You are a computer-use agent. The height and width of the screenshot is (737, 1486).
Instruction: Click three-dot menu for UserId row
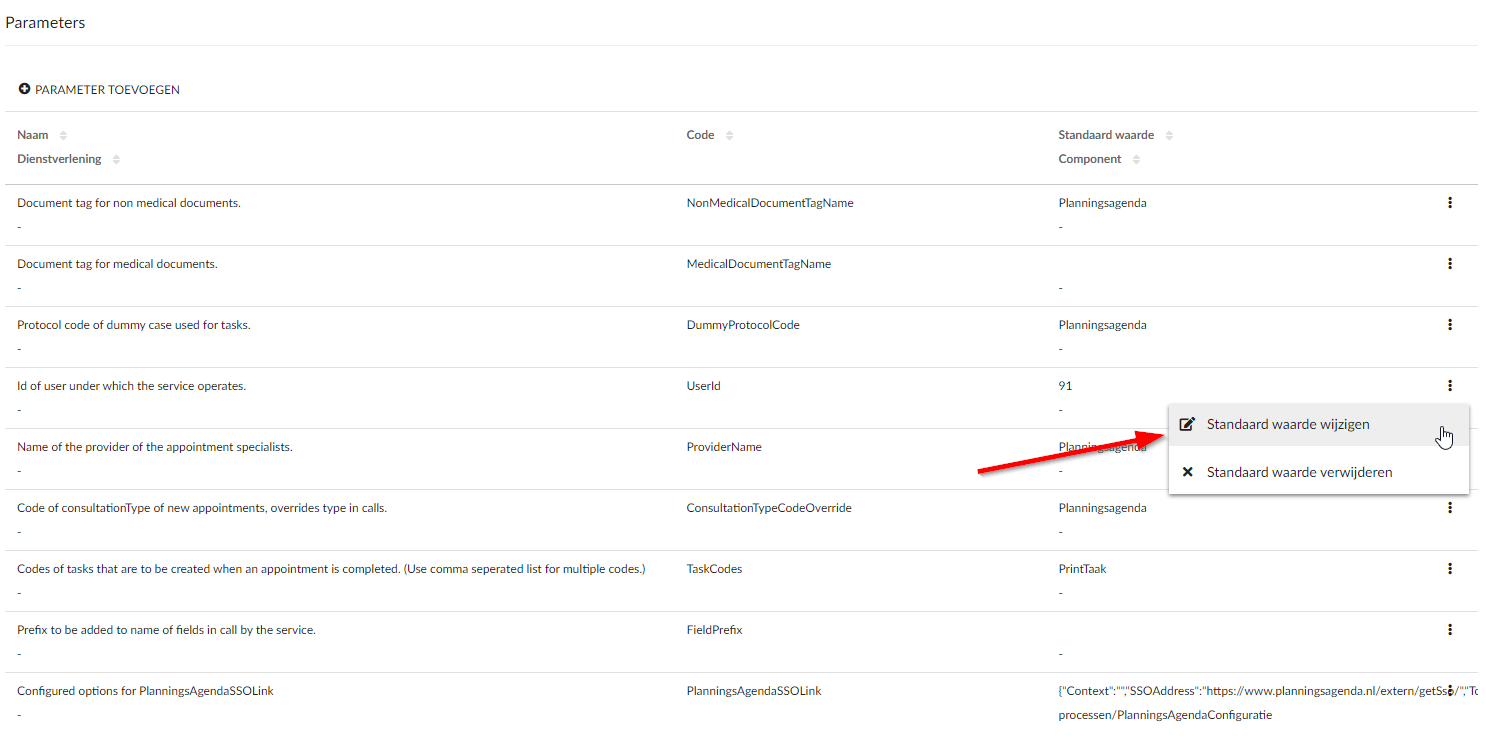pos(1449,386)
